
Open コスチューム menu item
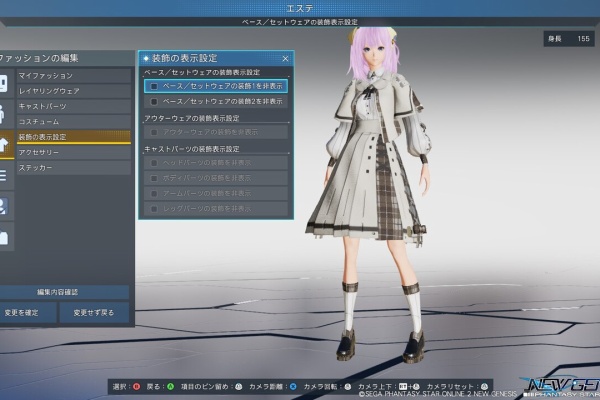(x=74, y=122)
